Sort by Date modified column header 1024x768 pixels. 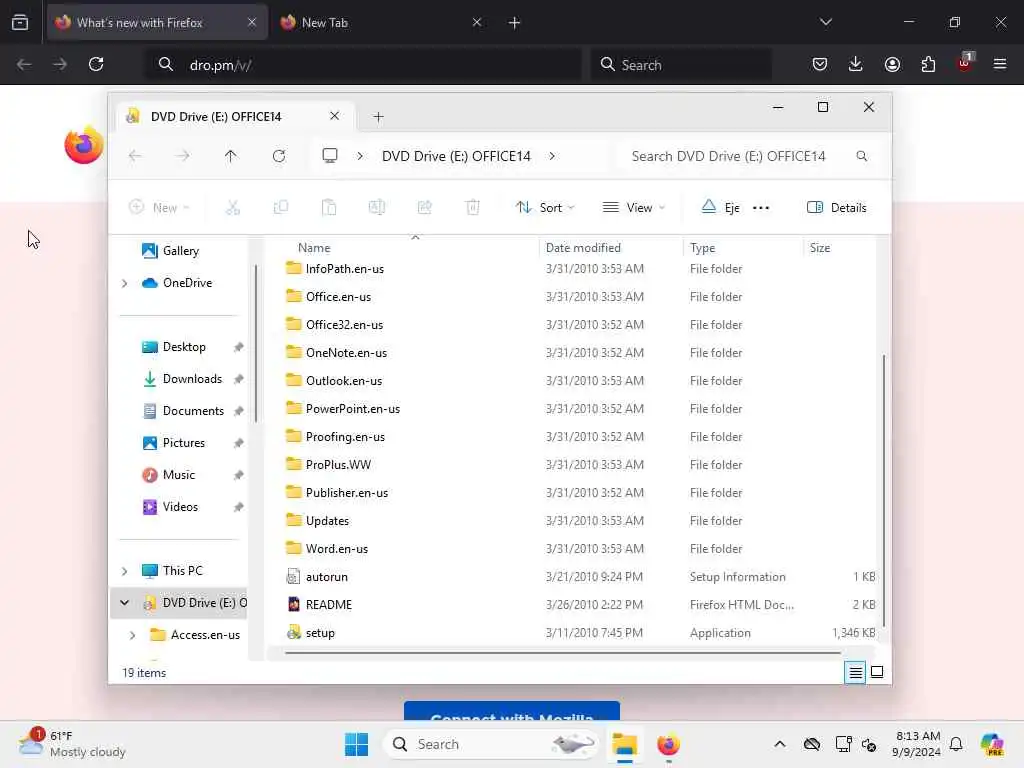pos(583,248)
